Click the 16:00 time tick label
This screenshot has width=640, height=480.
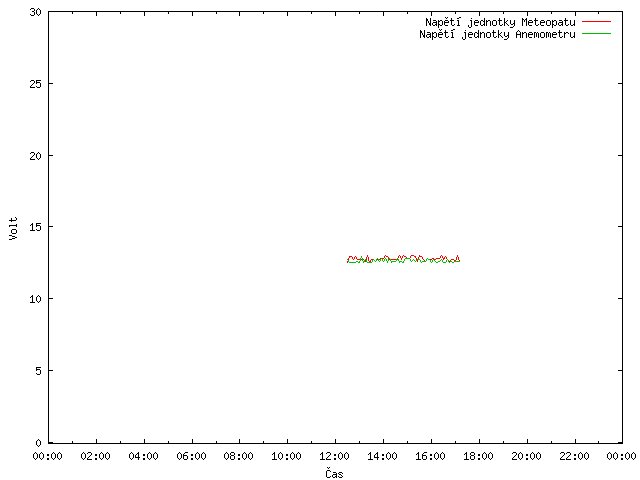(430, 456)
